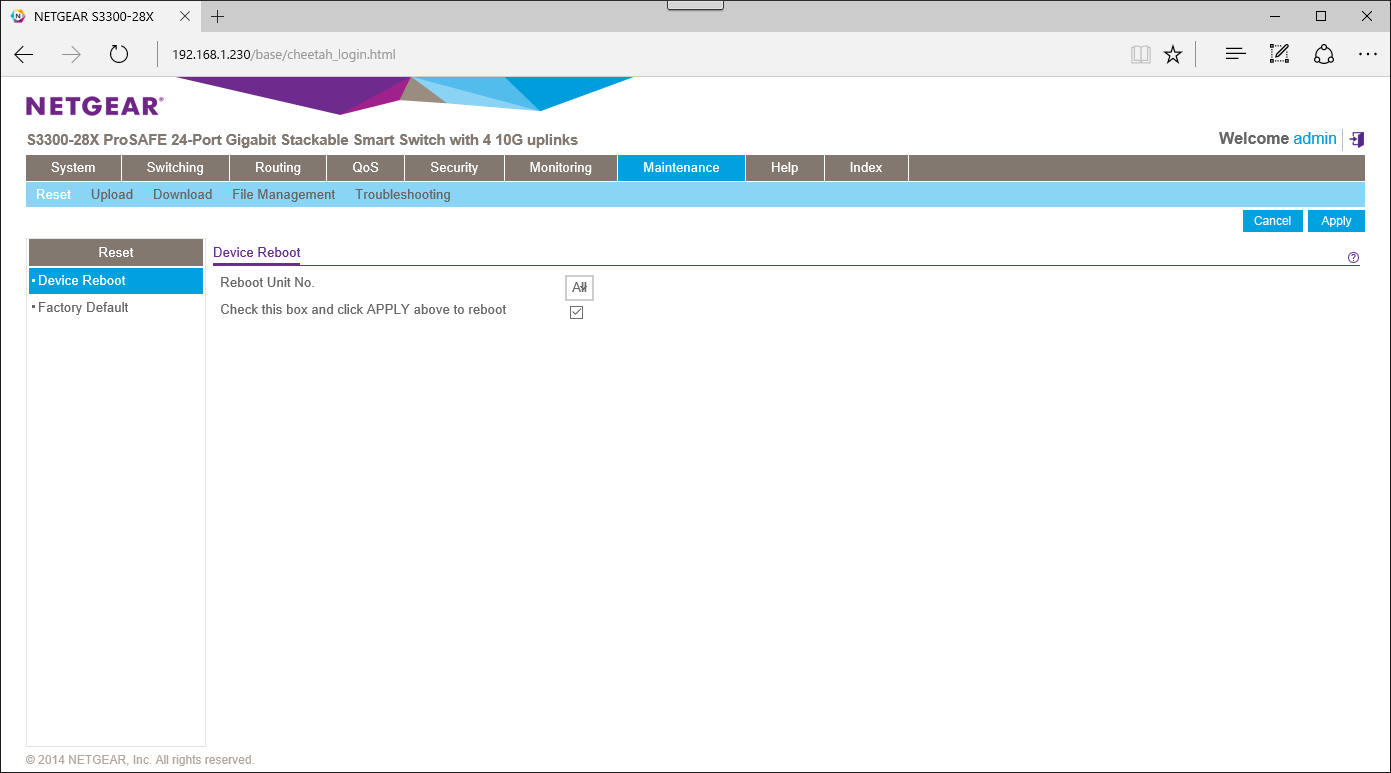Screen dimensions: 1391x773
Task: Open the Hub lines icon
Action: [x=1236, y=55]
